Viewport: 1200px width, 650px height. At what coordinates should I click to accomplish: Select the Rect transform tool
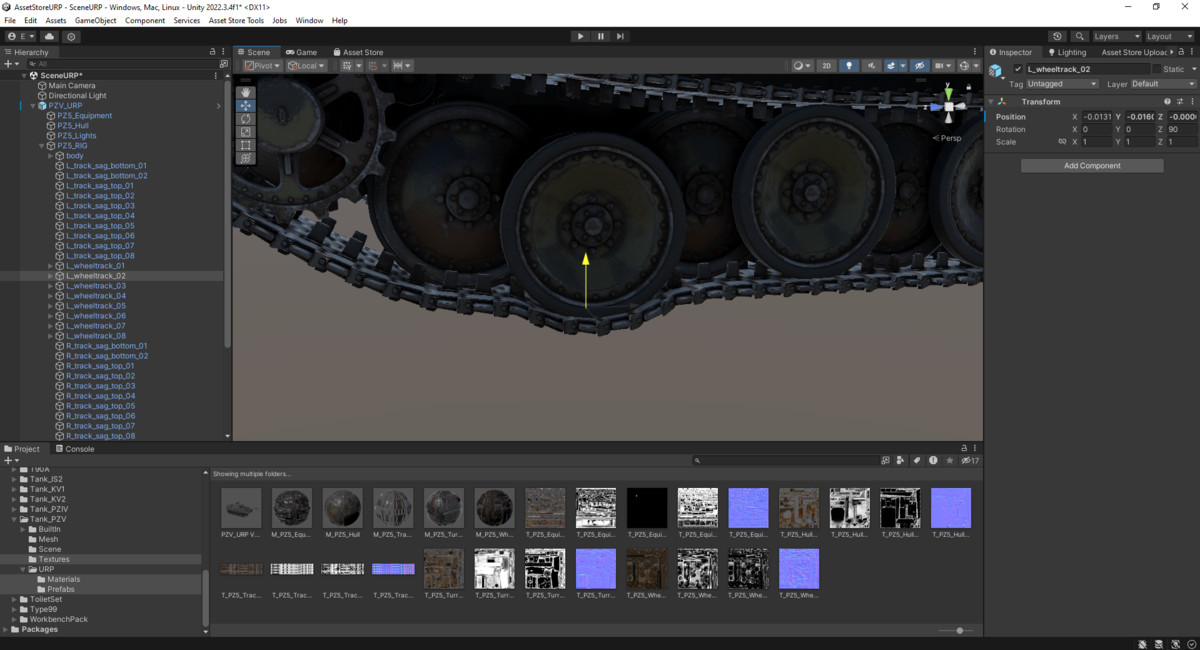[x=246, y=144]
